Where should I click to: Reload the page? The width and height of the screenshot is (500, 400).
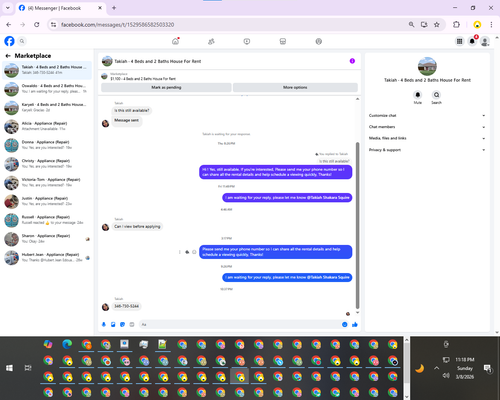point(37,24)
